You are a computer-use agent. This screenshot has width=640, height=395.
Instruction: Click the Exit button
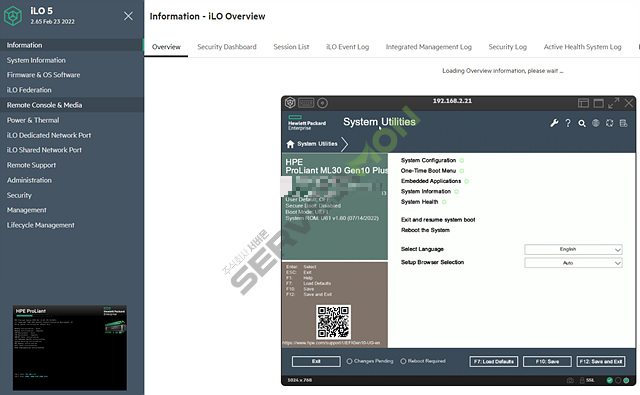pyautogui.click(x=316, y=361)
